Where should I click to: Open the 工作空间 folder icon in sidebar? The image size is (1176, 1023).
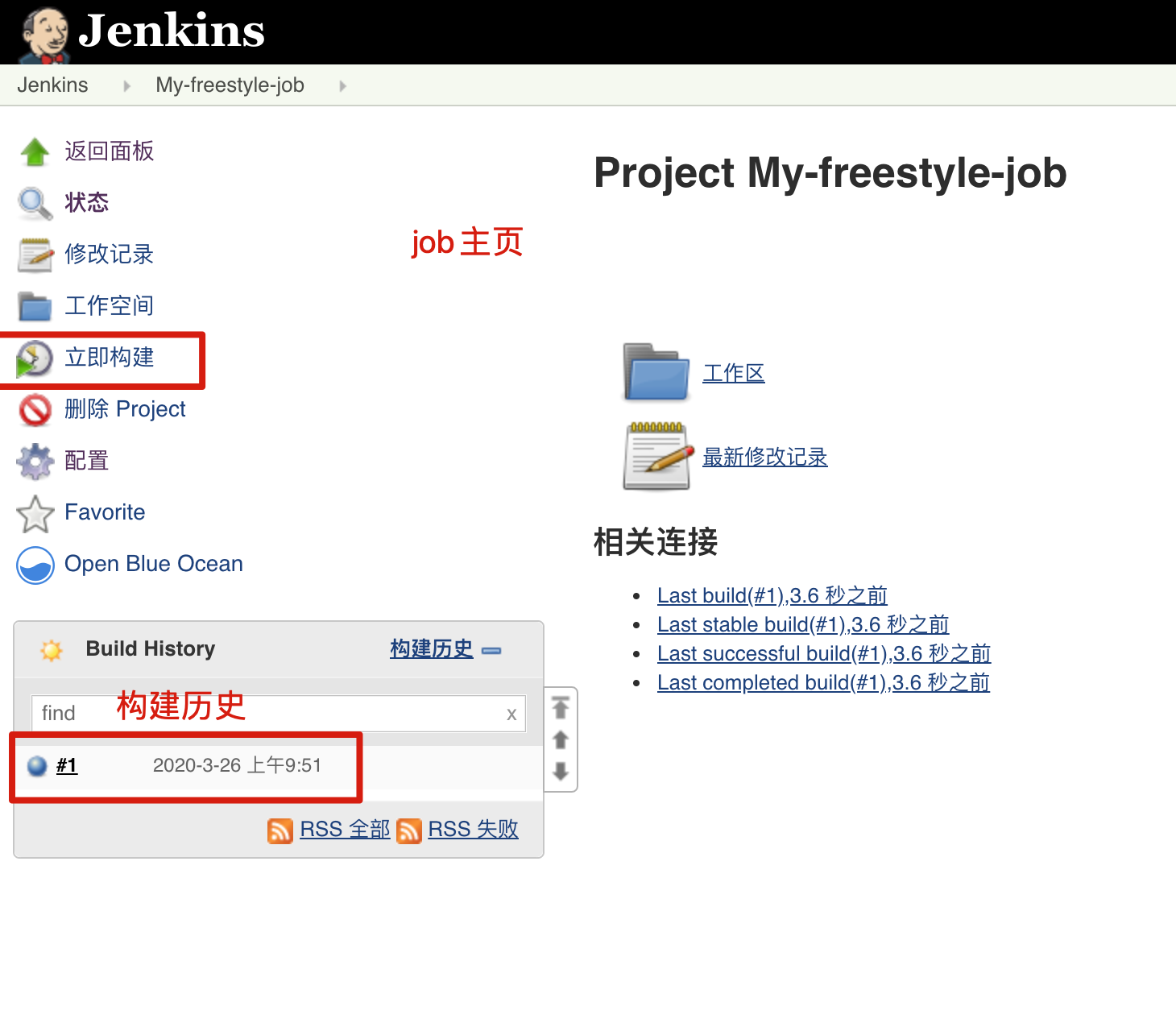[x=35, y=306]
